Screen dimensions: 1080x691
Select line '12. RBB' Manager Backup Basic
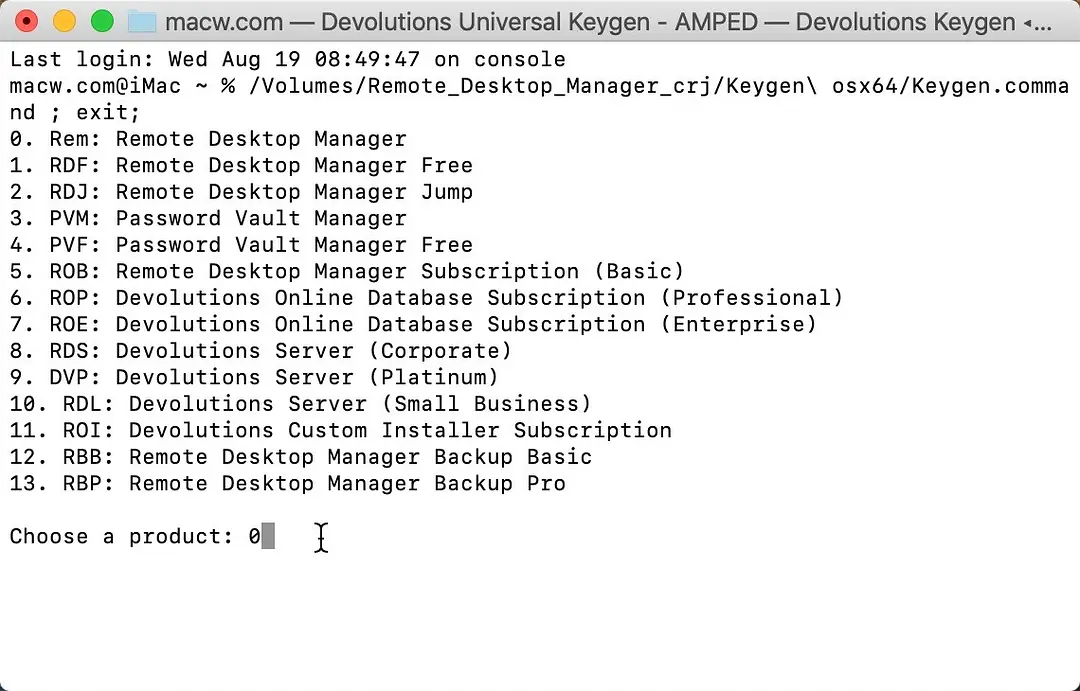point(301,457)
